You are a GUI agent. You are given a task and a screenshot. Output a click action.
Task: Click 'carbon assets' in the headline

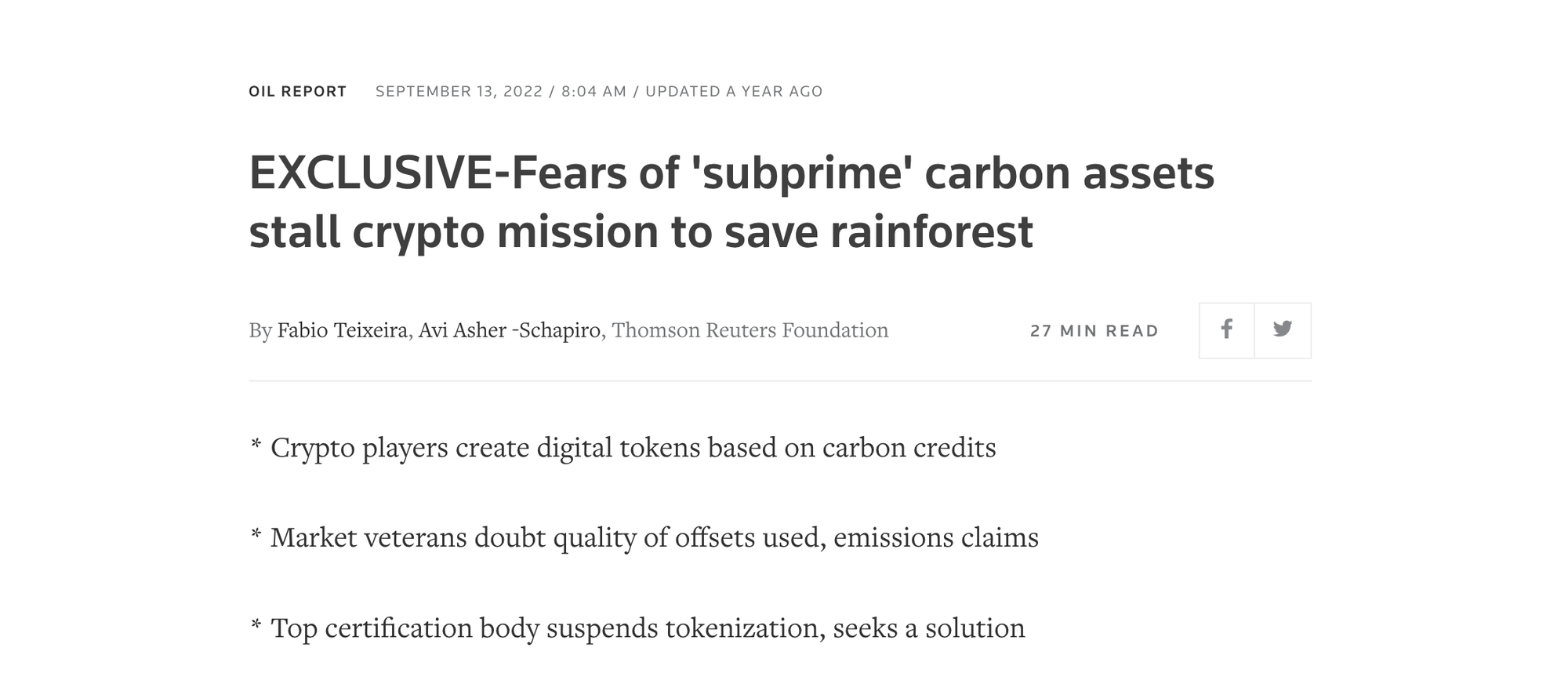[x=1069, y=173]
